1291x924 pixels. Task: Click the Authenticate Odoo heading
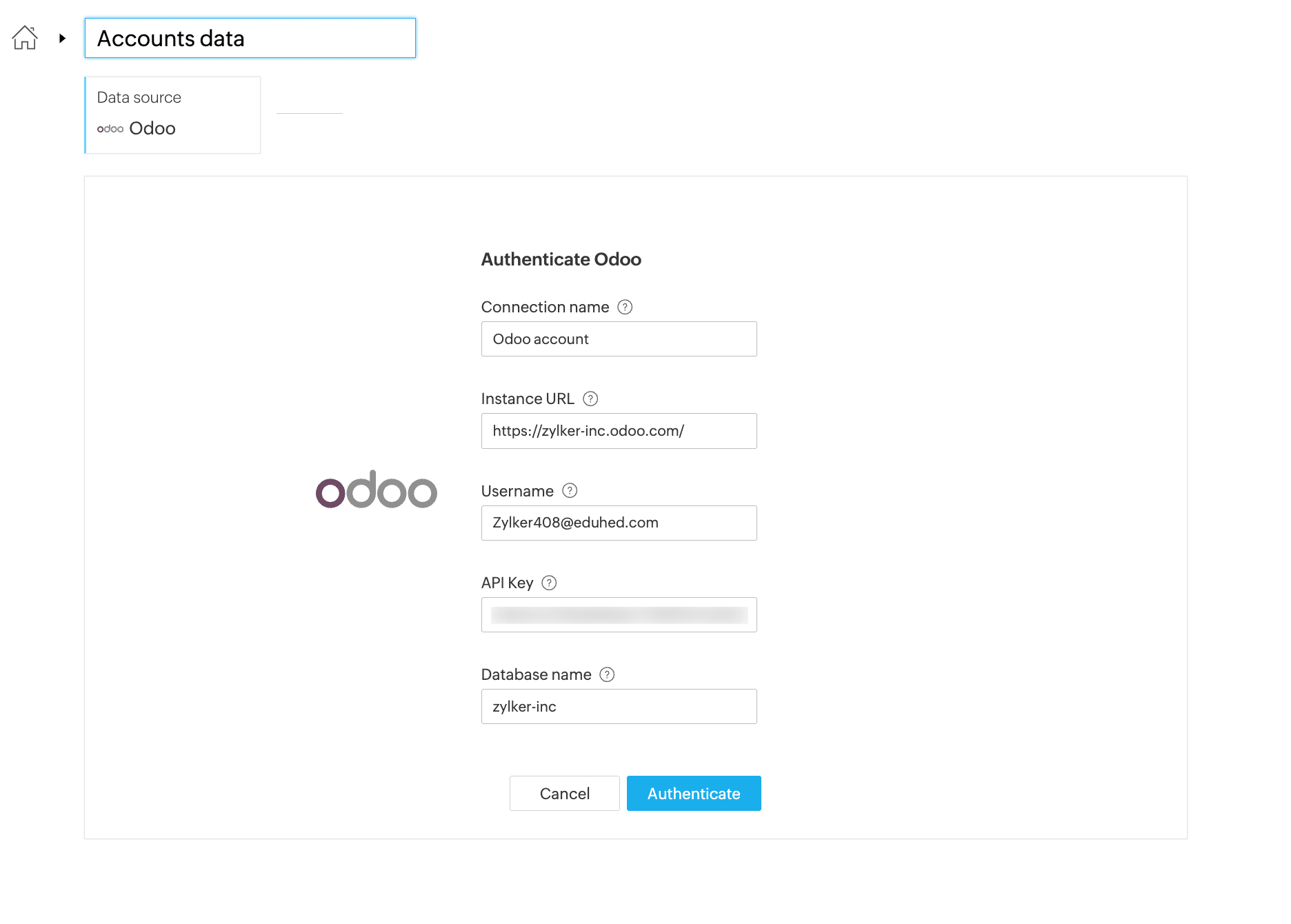coord(561,260)
